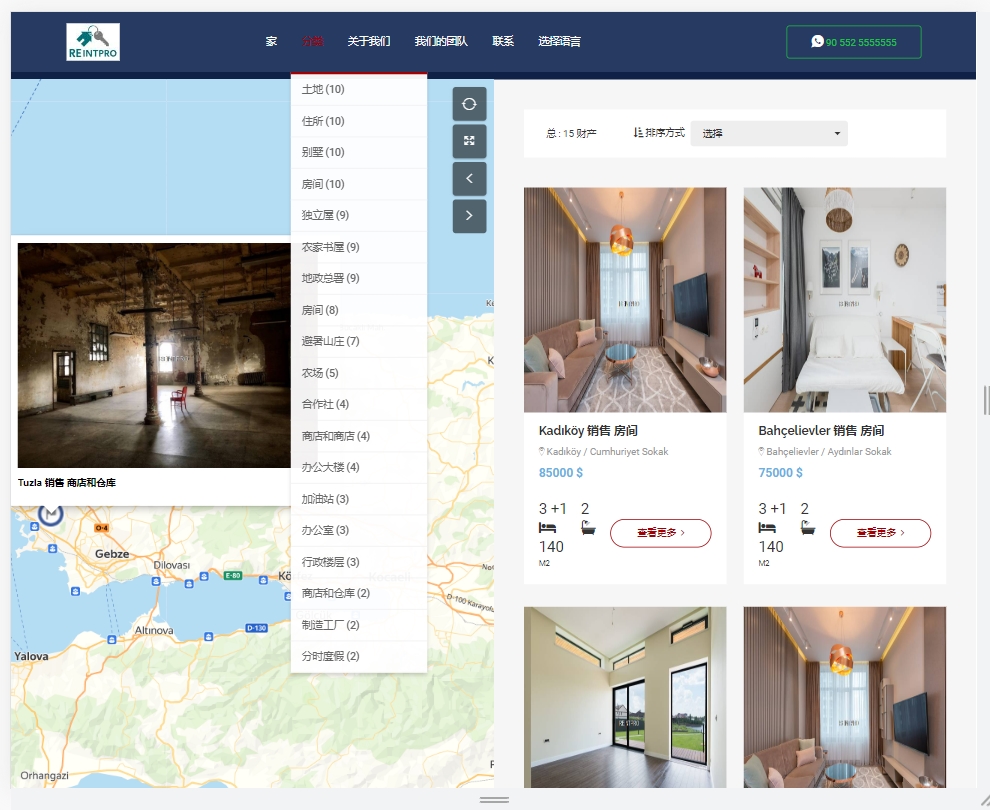The height and width of the screenshot is (810, 990).
Task: Select the 房间 (8) category
Action: (359, 311)
